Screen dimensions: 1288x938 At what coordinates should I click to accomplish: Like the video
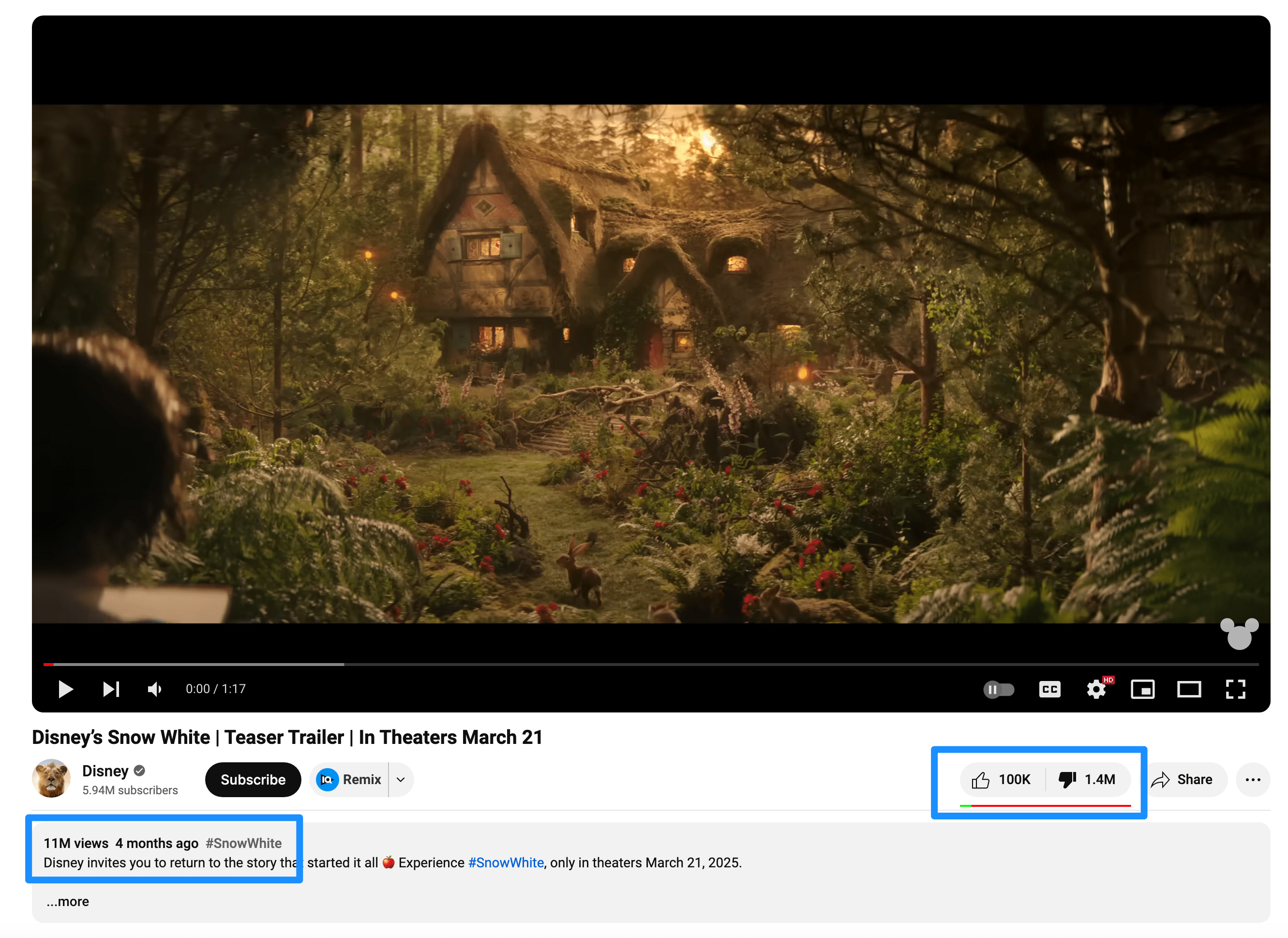pyautogui.click(x=1001, y=780)
